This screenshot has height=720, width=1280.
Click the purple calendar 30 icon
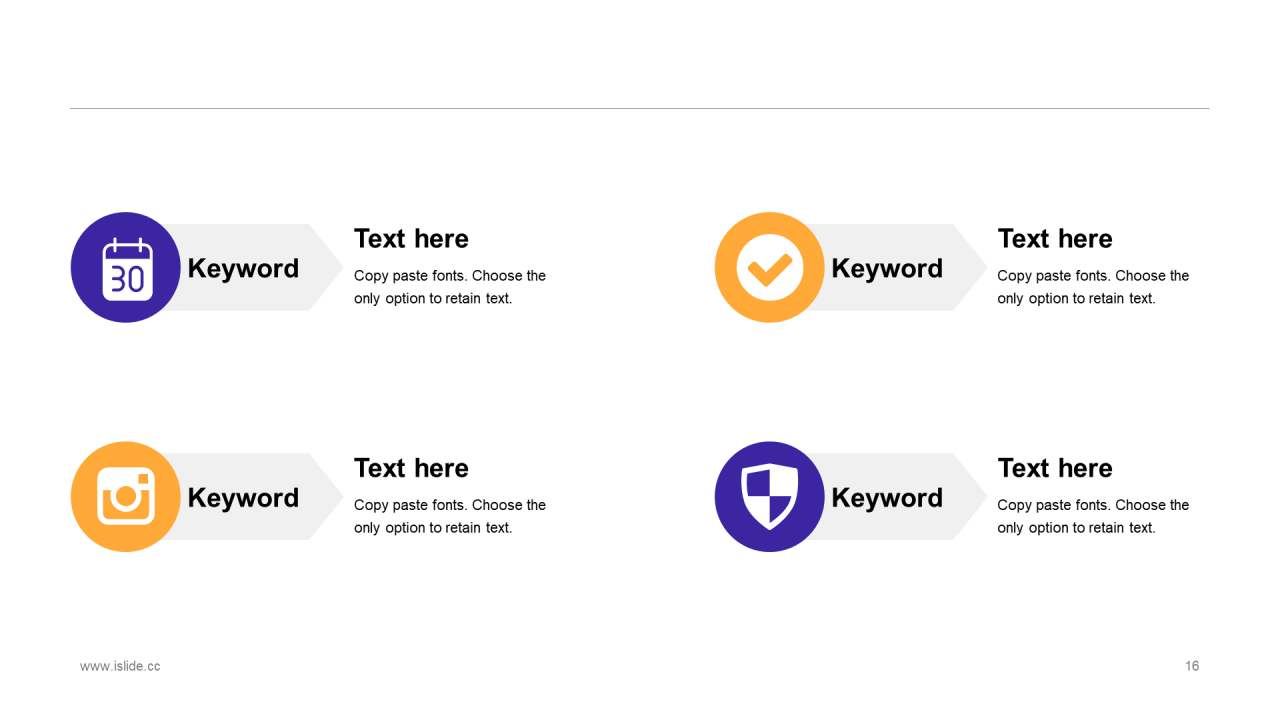[126, 267]
